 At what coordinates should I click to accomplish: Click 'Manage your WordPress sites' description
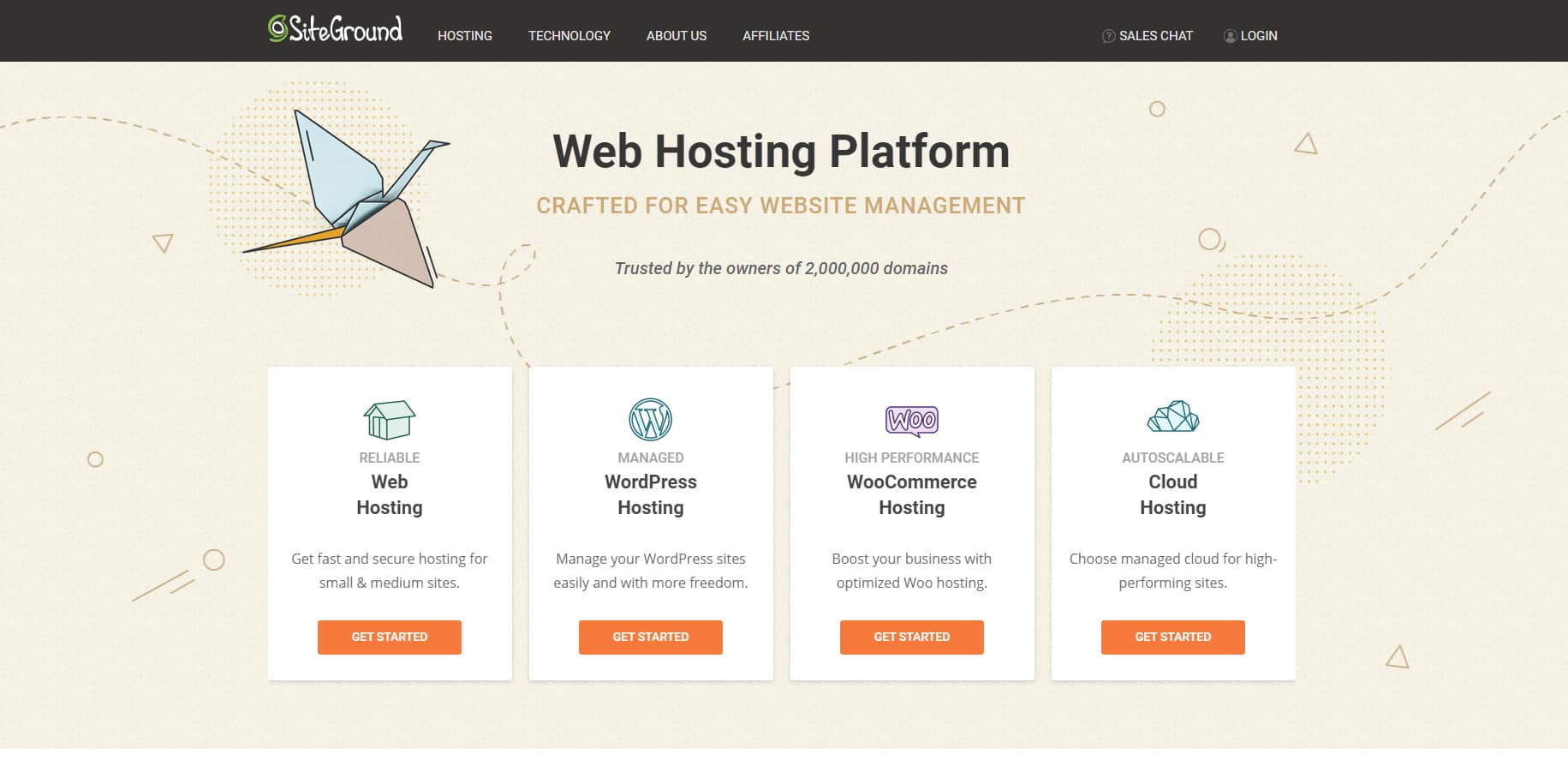(x=651, y=571)
